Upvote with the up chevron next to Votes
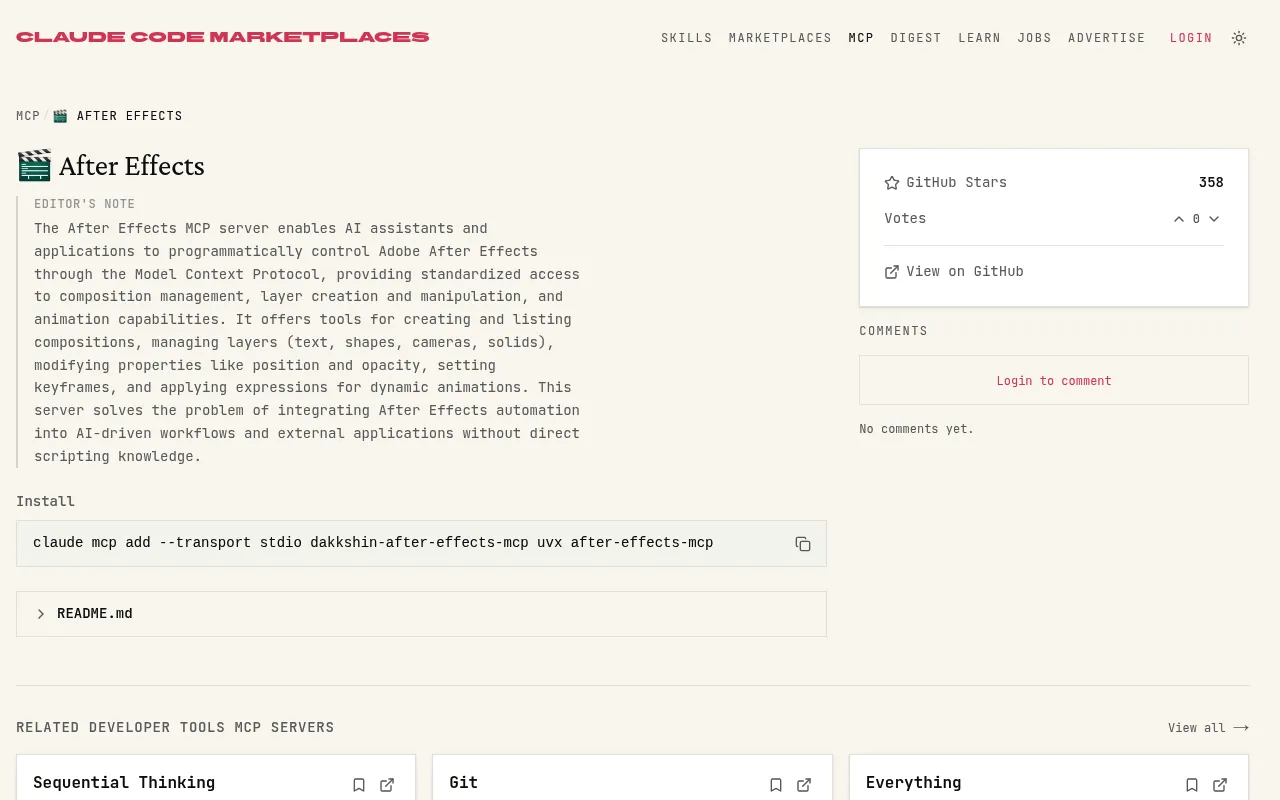Screen dimensions: 1280x800 click(x=1179, y=219)
